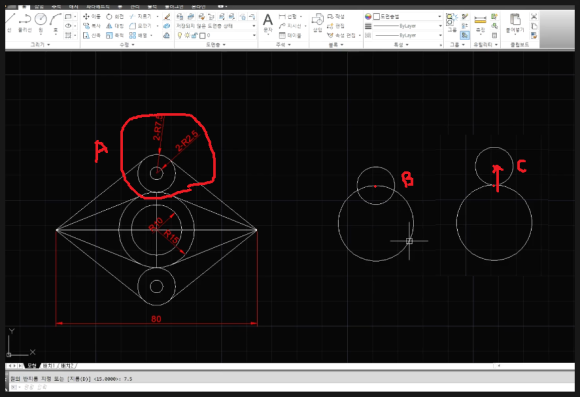Switch to the Model tab
Image resolution: width=580 pixels, height=397 pixels.
tap(32, 366)
